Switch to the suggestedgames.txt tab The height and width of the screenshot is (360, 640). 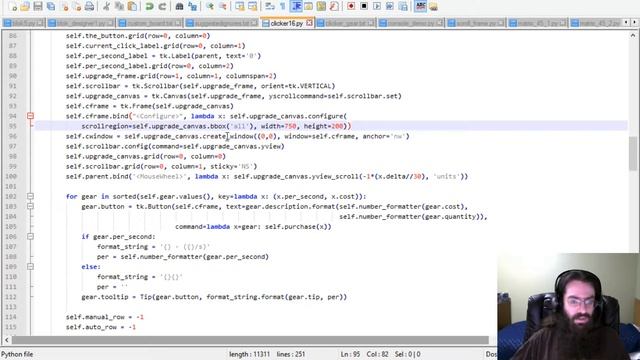221,23
